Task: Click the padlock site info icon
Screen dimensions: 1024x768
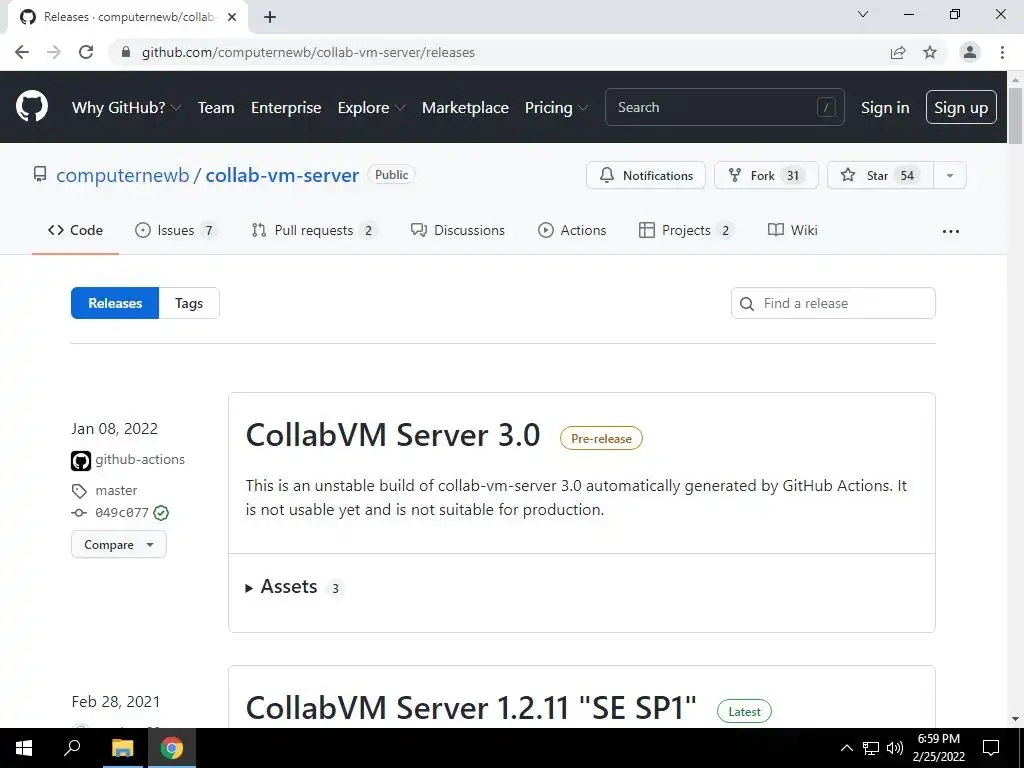Action: (126, 52)
